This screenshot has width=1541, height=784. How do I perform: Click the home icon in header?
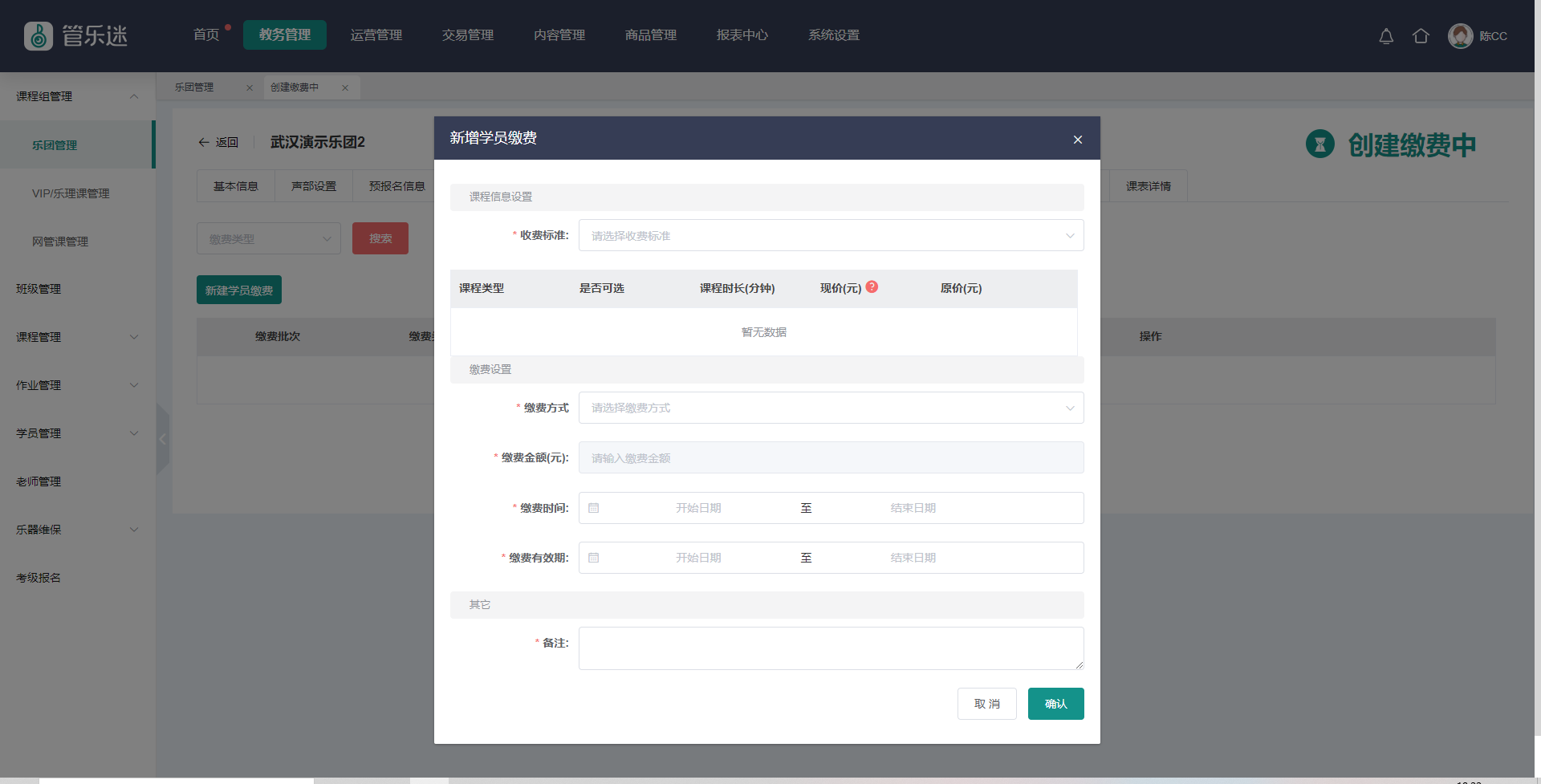tap(1421, 36)
